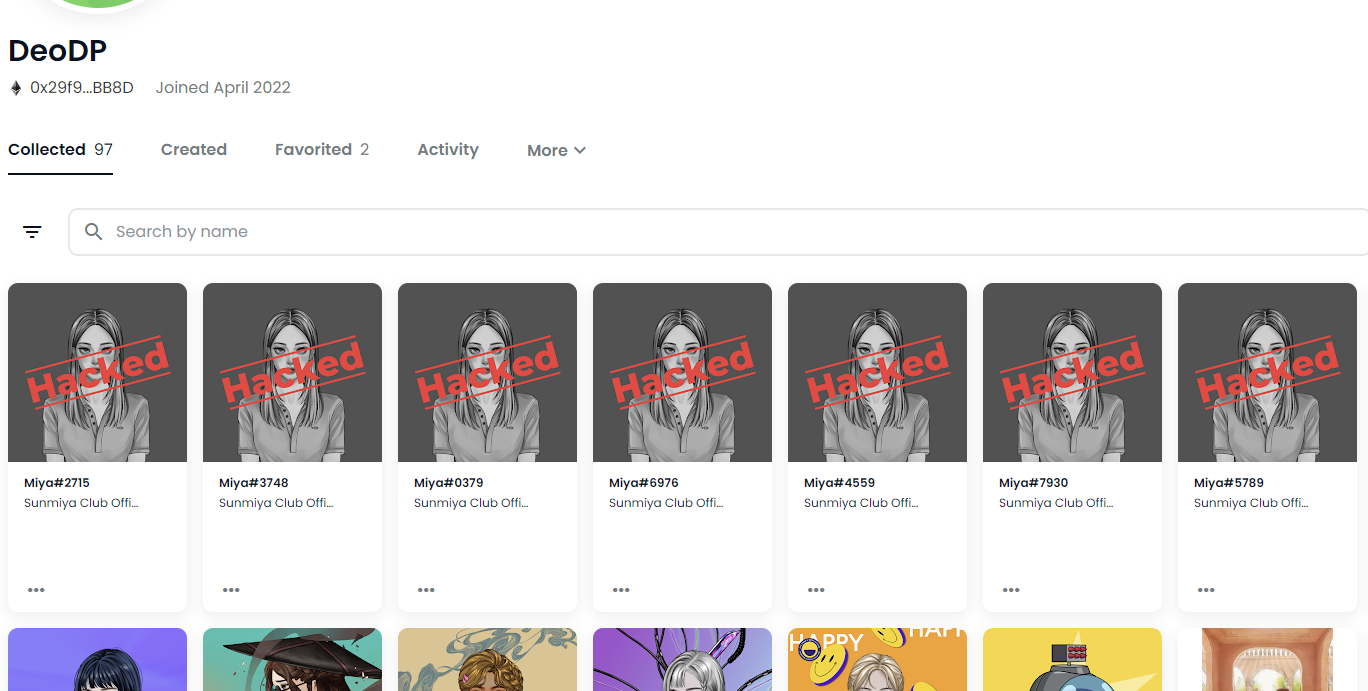This screenshot has height=691, width=1368.
Task: Click the search magnifier icon
Action: [x=93, y=232]
